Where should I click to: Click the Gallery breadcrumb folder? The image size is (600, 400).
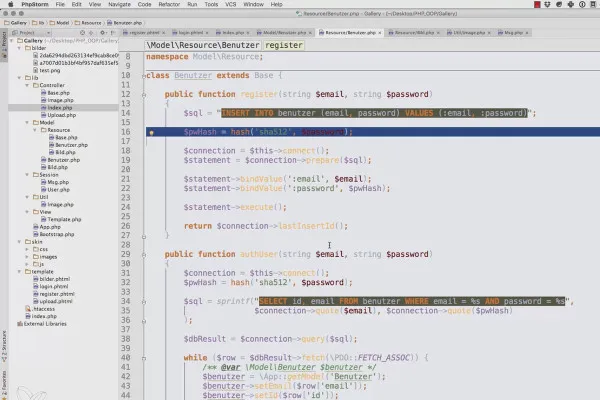coord(15,23)
